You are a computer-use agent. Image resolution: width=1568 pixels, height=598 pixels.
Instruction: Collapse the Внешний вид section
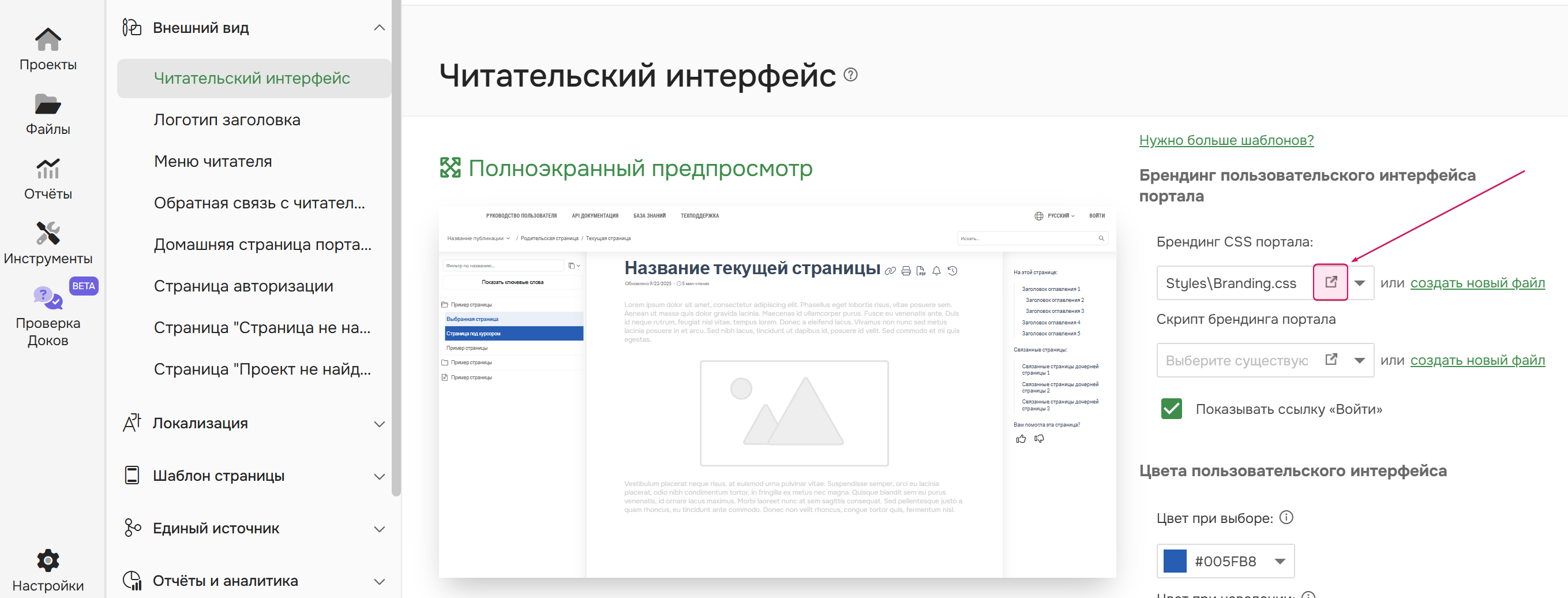click(379, 27)
